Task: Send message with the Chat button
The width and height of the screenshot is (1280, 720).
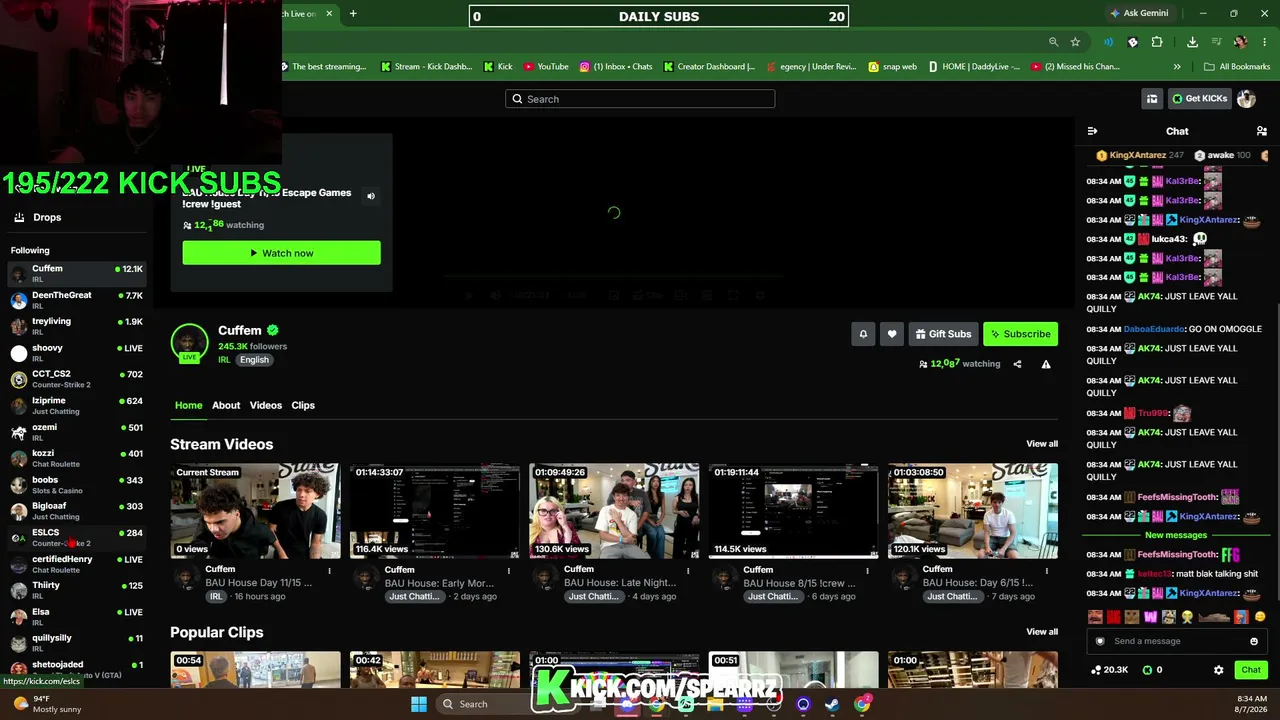Action: pos(1251,670)
